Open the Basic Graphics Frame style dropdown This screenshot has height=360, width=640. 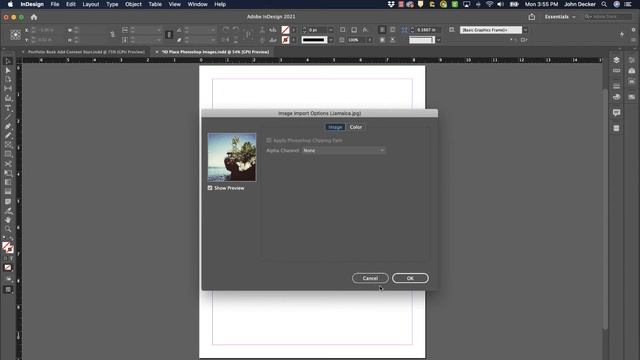click(525, 30)
